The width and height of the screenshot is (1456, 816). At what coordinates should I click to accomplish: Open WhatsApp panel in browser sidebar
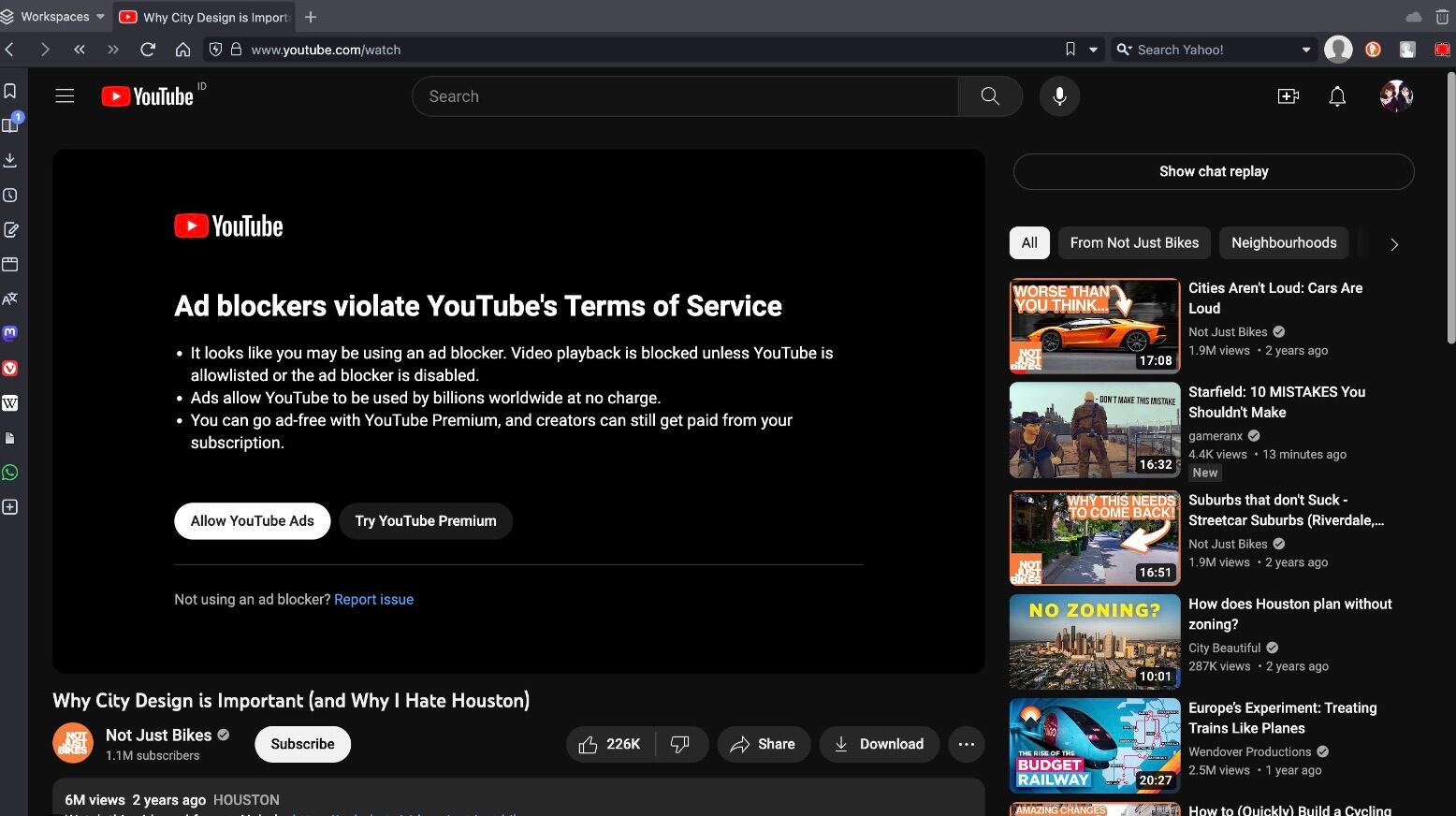click(x=10, y=473)
